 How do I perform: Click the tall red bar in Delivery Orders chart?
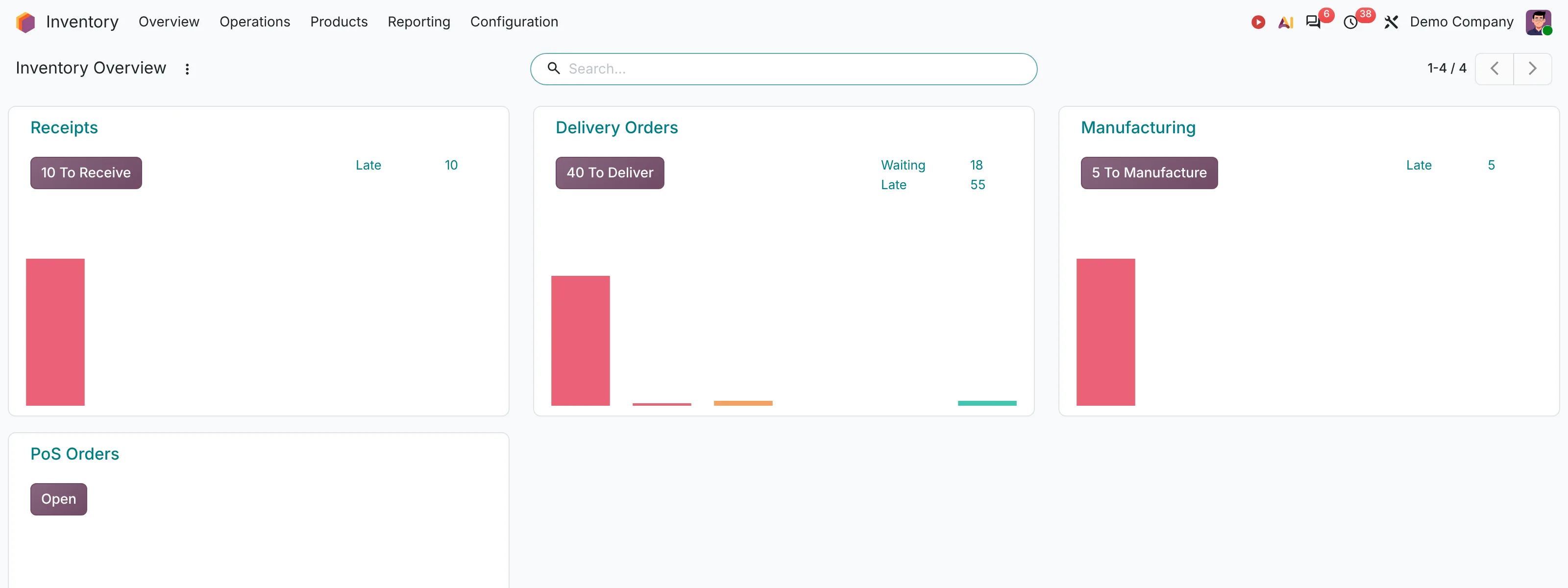point(580,340)
